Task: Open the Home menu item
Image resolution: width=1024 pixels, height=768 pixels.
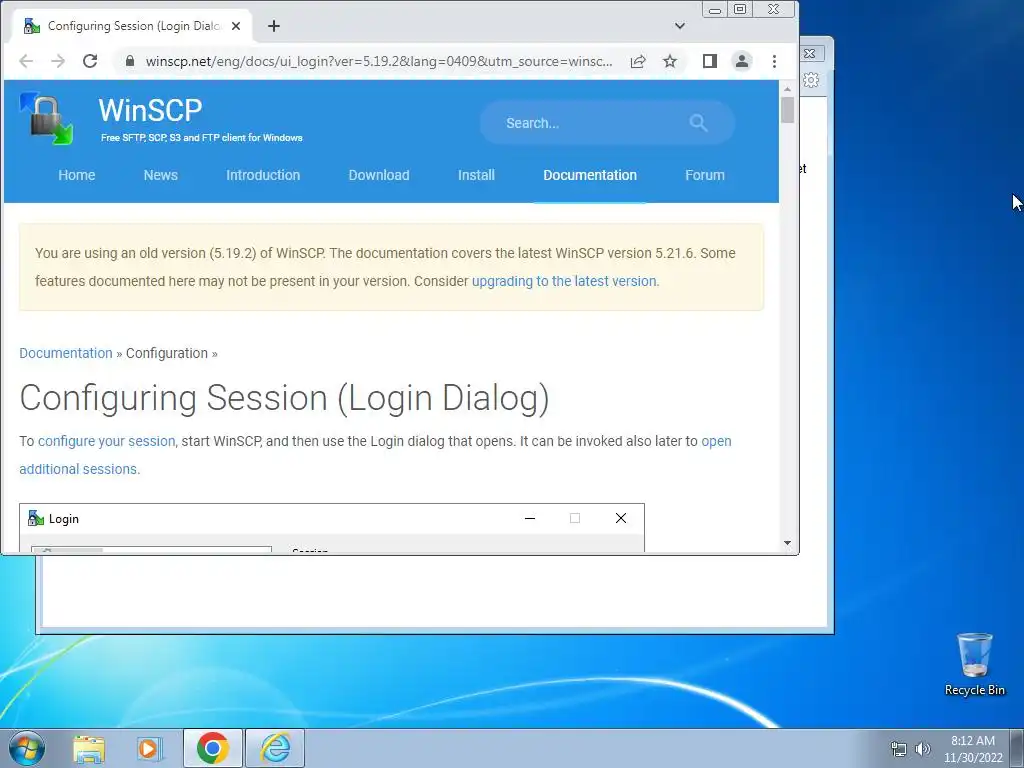Action: pyautogui.click(x=76, y=175)
